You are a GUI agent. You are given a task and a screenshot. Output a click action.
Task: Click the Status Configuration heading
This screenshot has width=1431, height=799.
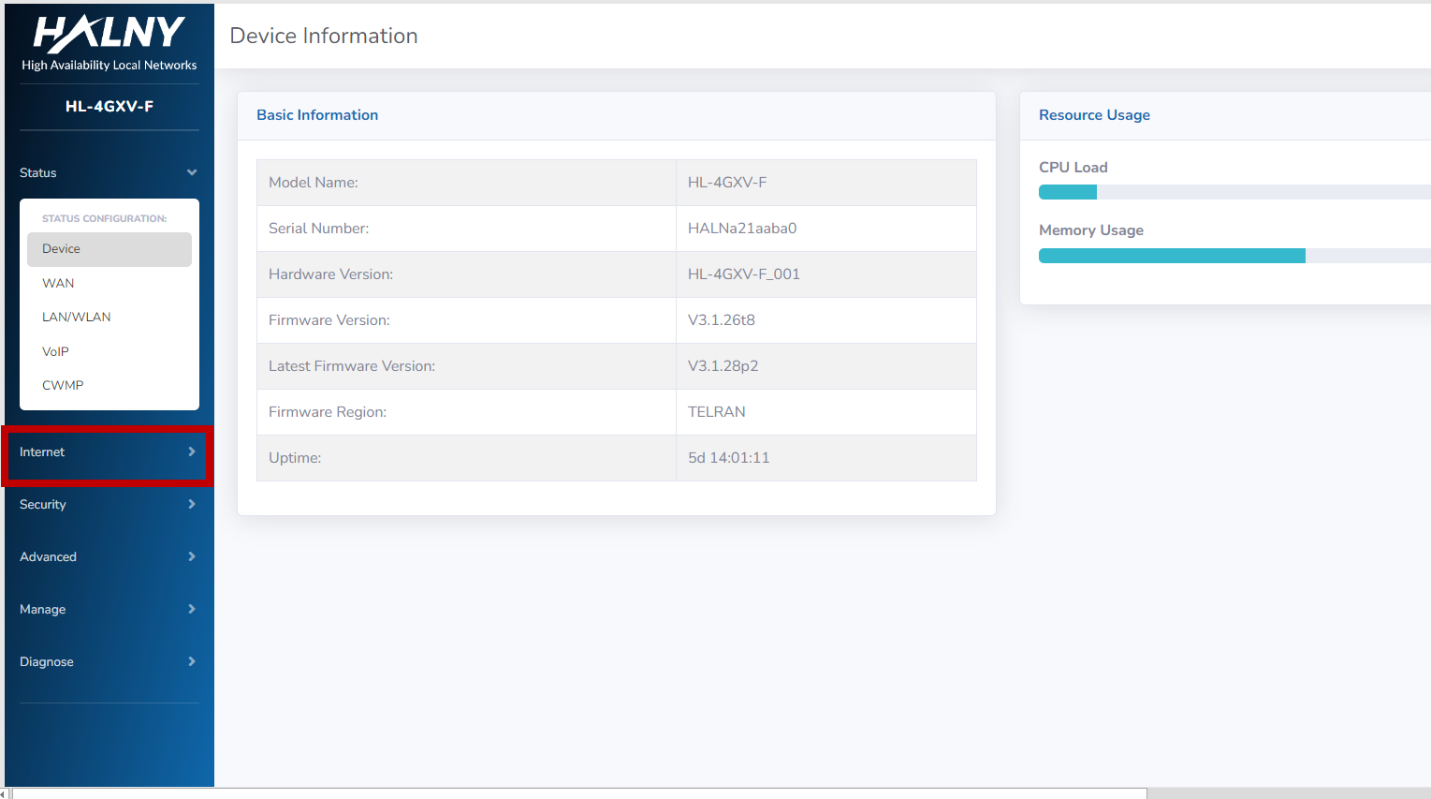pos(104,218)
